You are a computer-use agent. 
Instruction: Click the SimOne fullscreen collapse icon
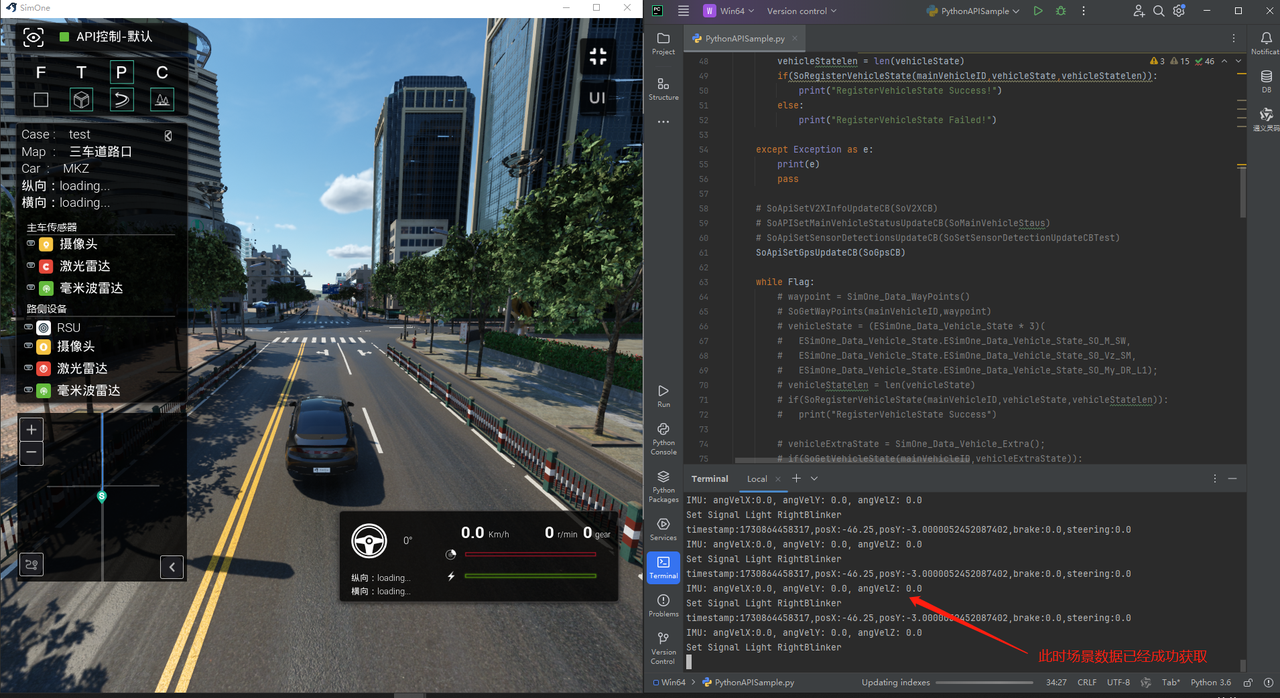pyautogui.click(x=598, y=57)
